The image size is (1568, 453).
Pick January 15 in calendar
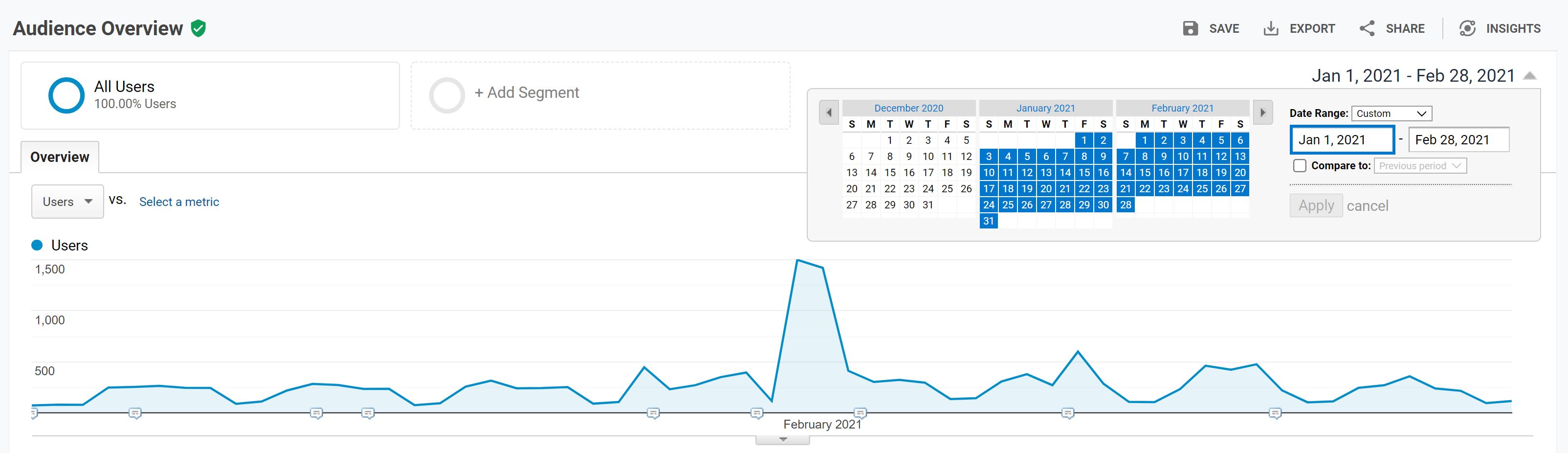coord(1084,172)
